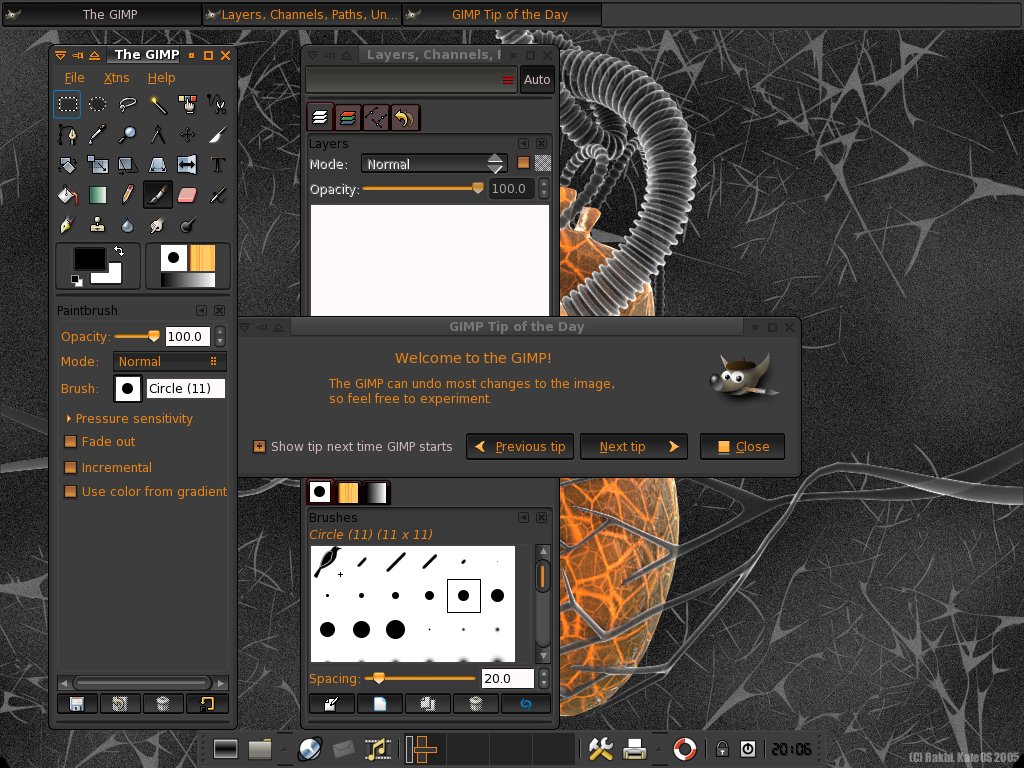
Task: Switch to the Gradients tab below
Action: (x=376, y=492)
